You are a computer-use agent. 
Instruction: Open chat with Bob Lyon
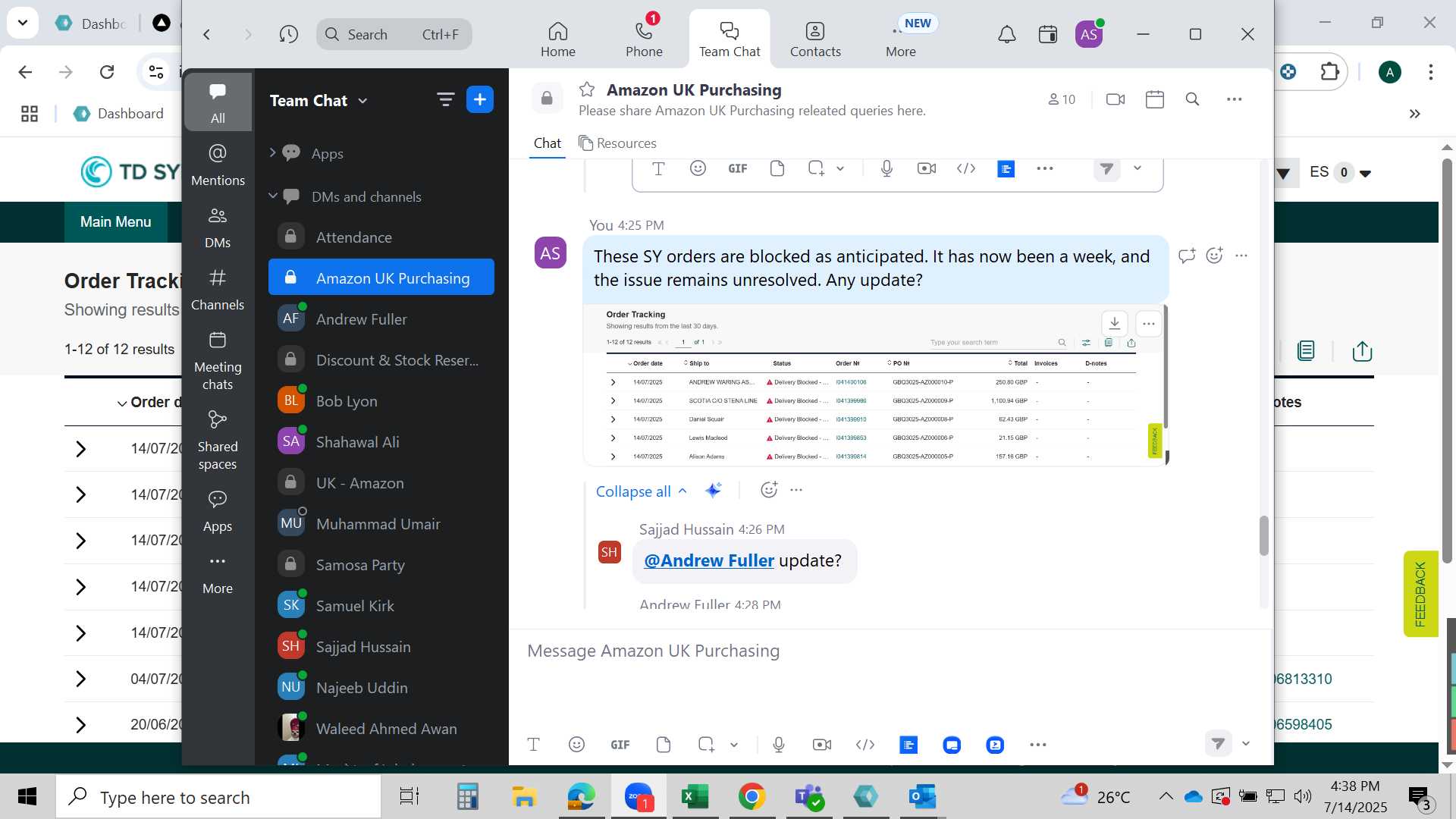pos(381,401)
